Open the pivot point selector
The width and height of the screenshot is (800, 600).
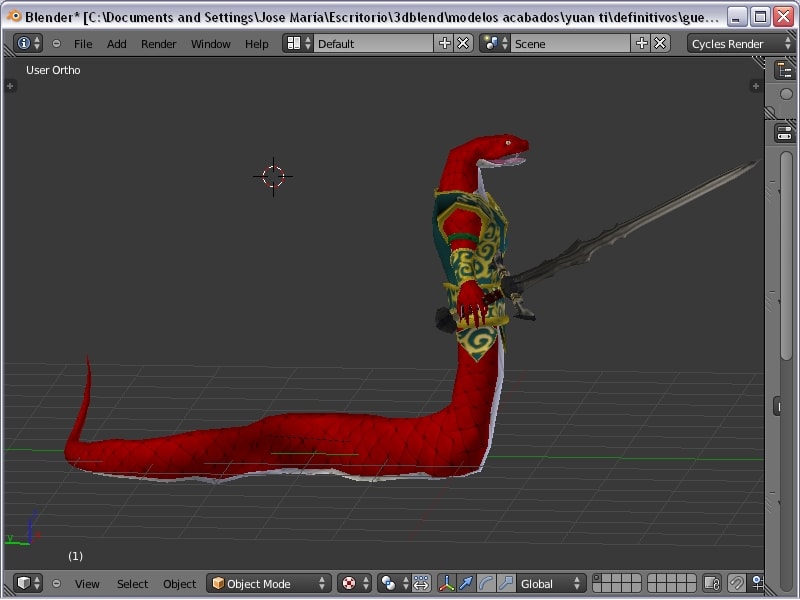(394, 583)
